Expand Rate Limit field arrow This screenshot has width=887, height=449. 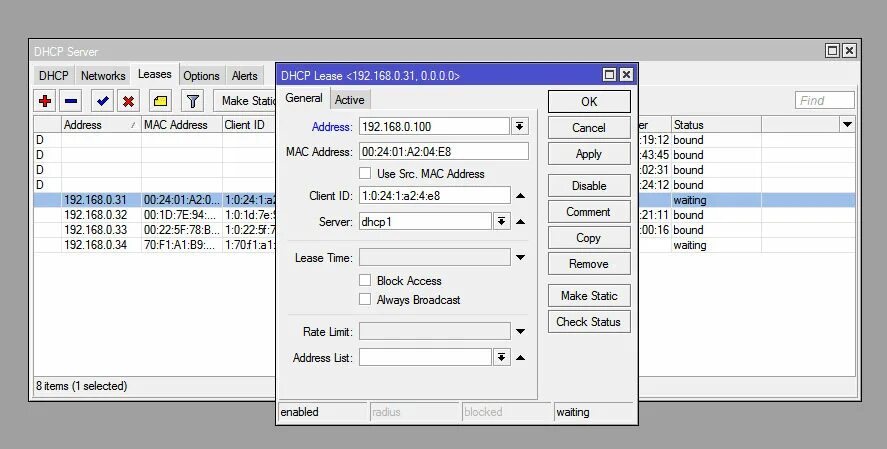pyautogui.click(x=520, y=332)
